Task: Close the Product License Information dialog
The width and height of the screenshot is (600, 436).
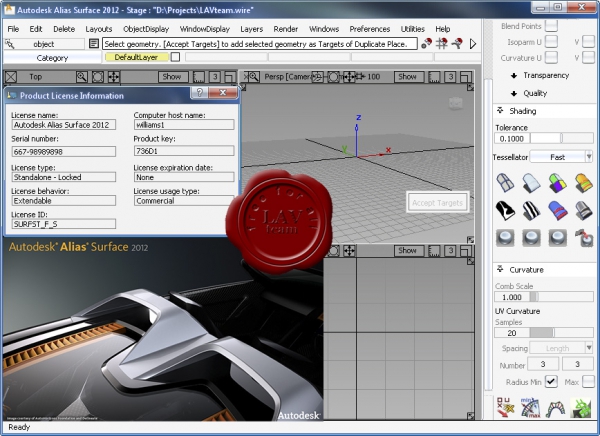Action: (223, 93)
